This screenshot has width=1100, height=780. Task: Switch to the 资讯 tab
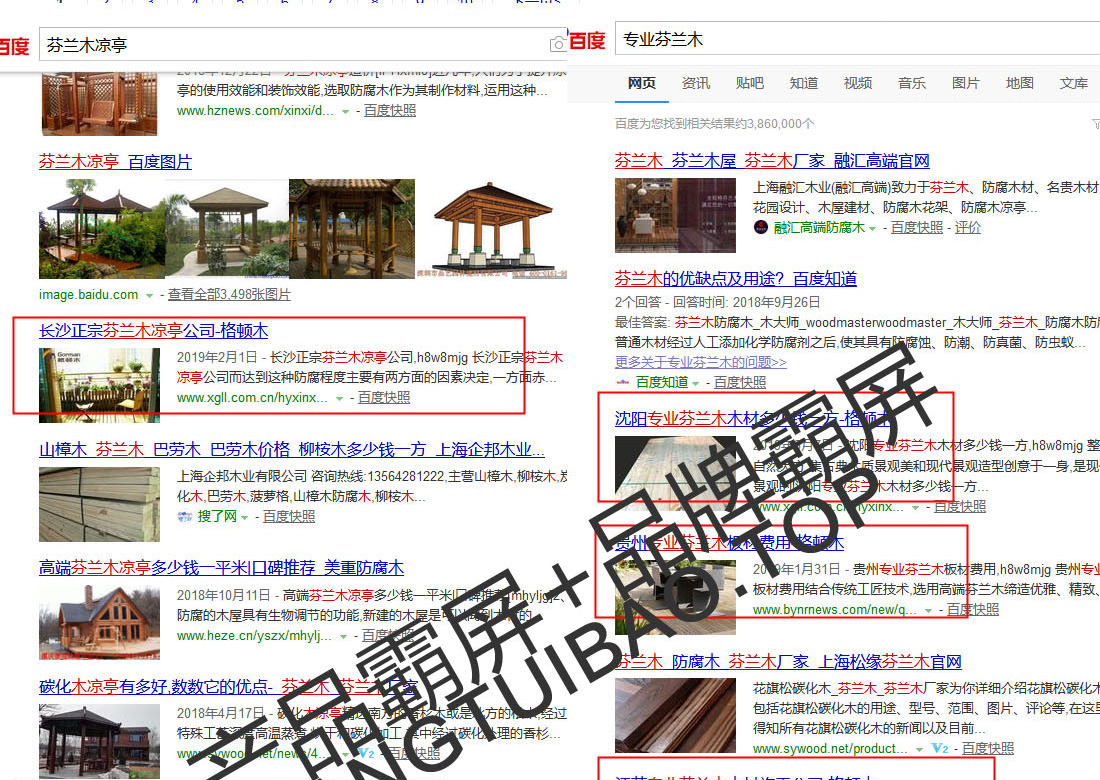(695, 83)
